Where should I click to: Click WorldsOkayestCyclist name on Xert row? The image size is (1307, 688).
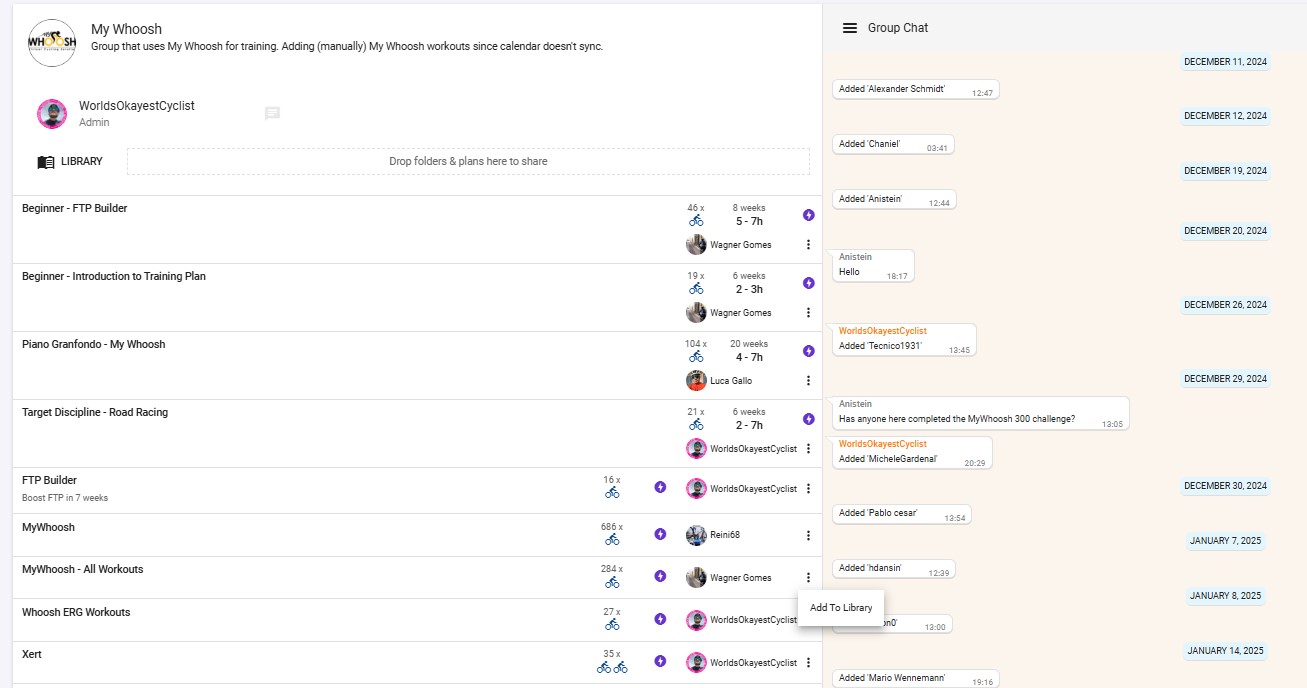[x=754, y=663]
